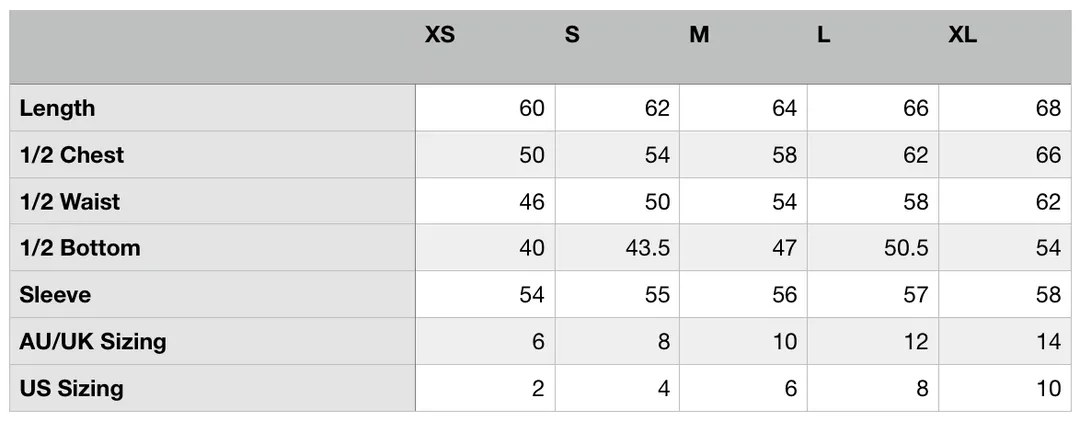Click the 1/2 Chest value 50 for XS
This screenshot has width=1080, height=421.
[x=532, y=155]
